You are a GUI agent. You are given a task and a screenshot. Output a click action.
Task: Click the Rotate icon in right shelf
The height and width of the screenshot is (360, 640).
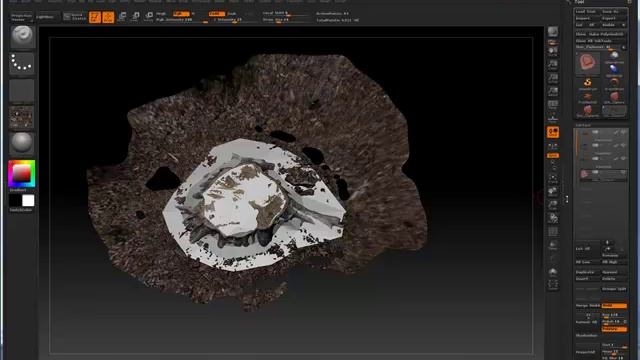point(553,218)
